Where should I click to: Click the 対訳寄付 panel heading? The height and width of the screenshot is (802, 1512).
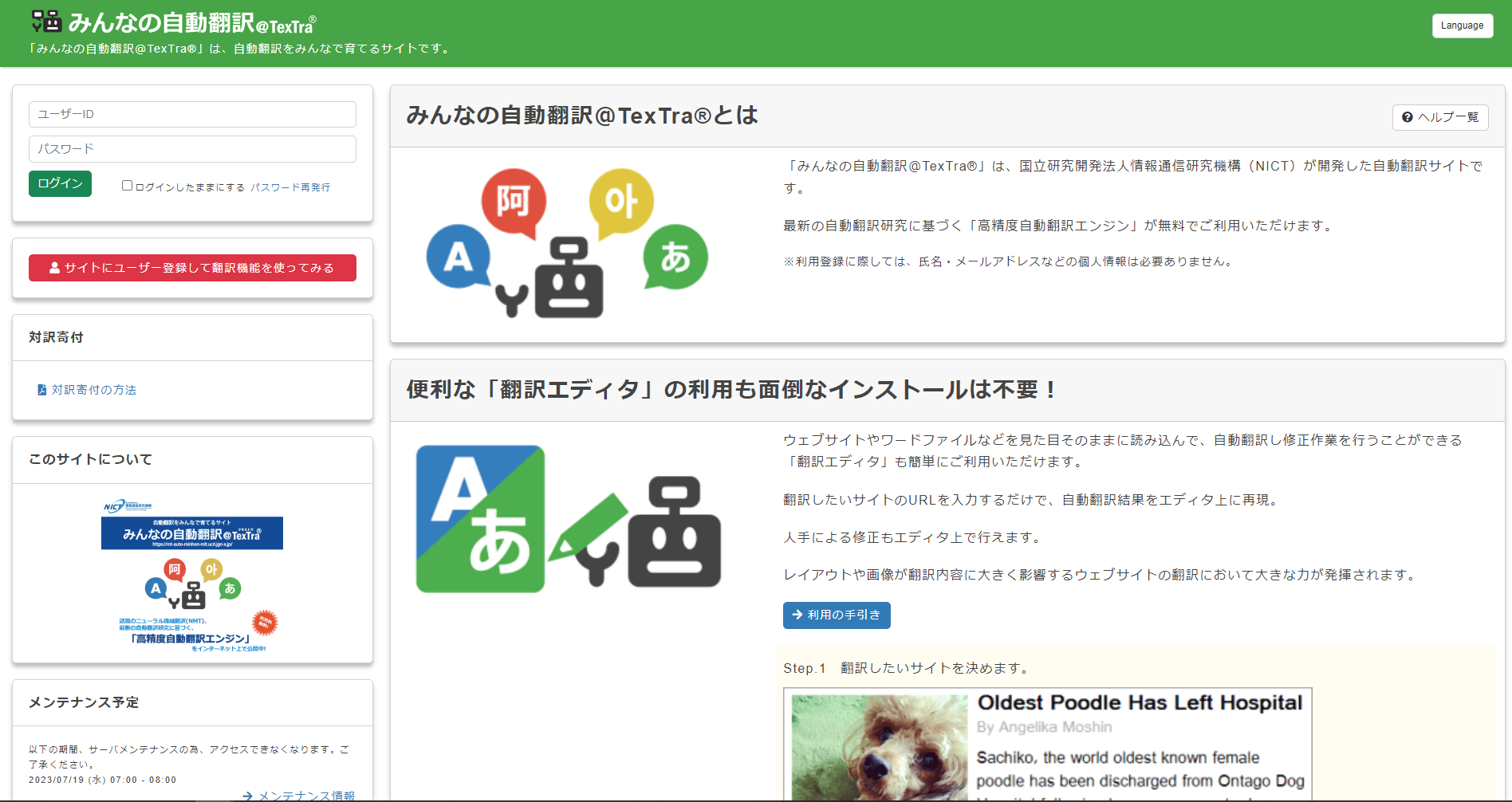pyautogui.click(x=56, y=337)
